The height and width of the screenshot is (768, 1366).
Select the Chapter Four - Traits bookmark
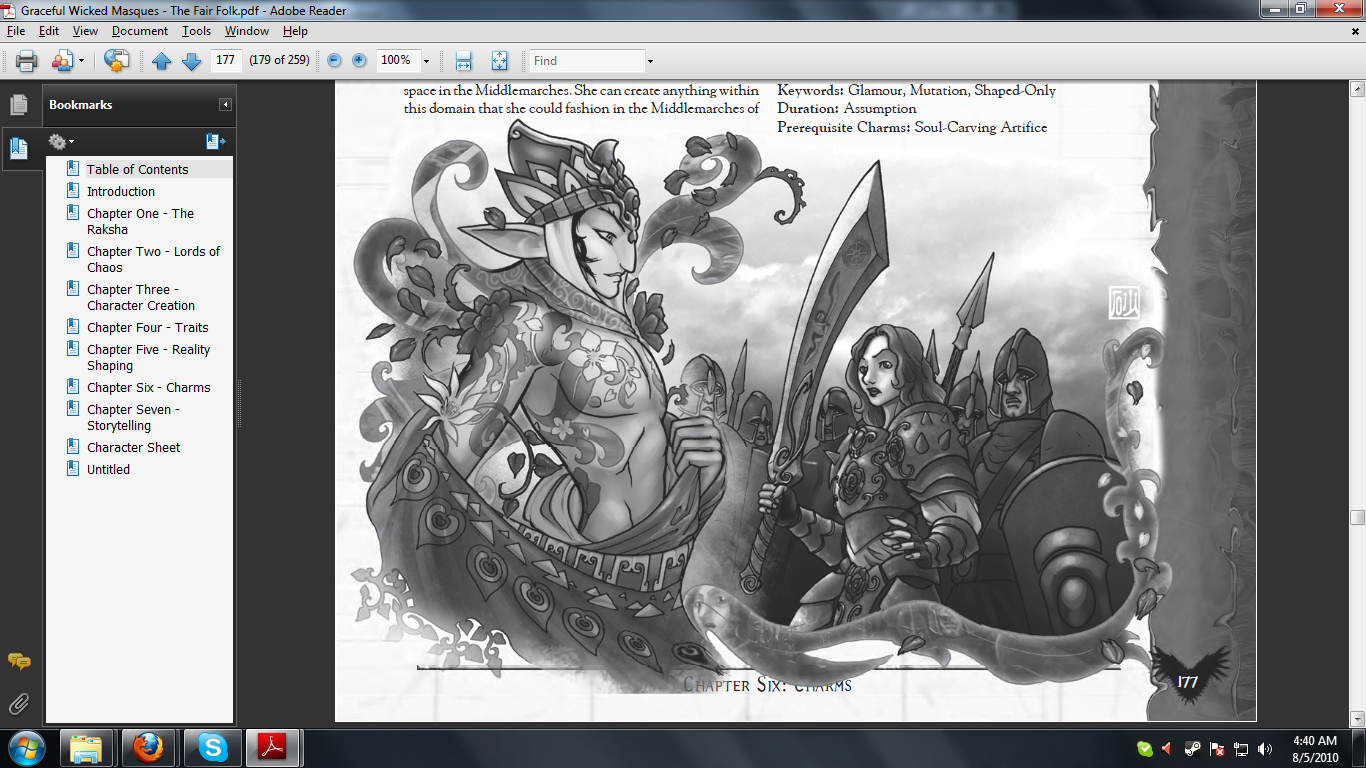pyautogui.click(x=147, y=327)
